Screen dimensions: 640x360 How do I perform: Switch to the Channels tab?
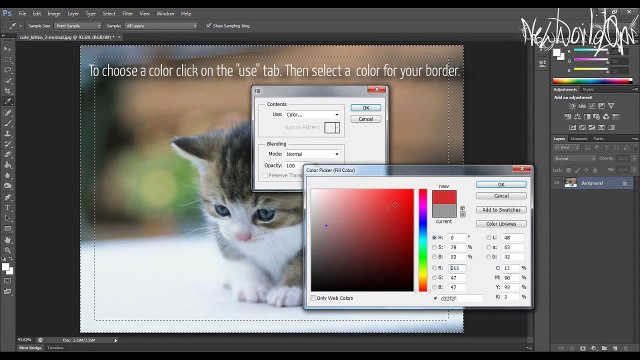(x=579, y=139)
